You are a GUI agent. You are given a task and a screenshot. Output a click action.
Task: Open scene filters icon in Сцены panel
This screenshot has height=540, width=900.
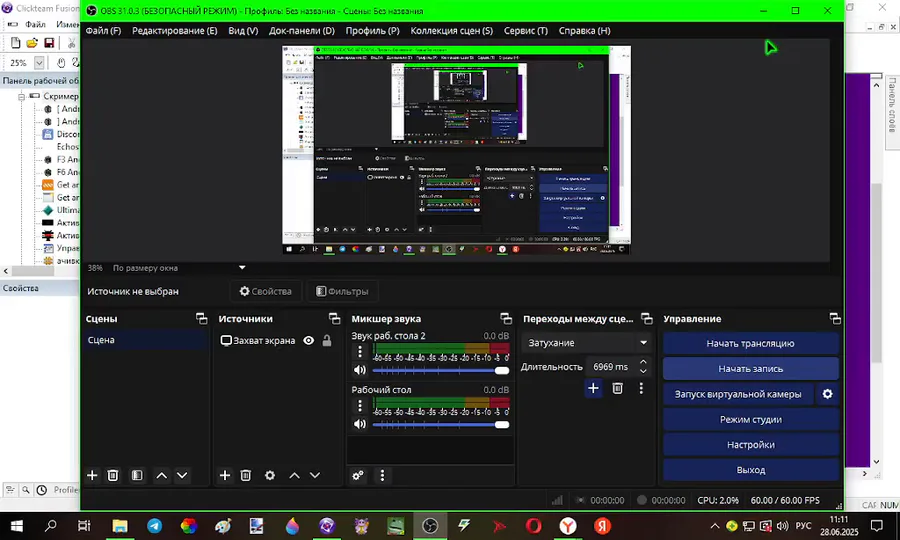[137, 475]
